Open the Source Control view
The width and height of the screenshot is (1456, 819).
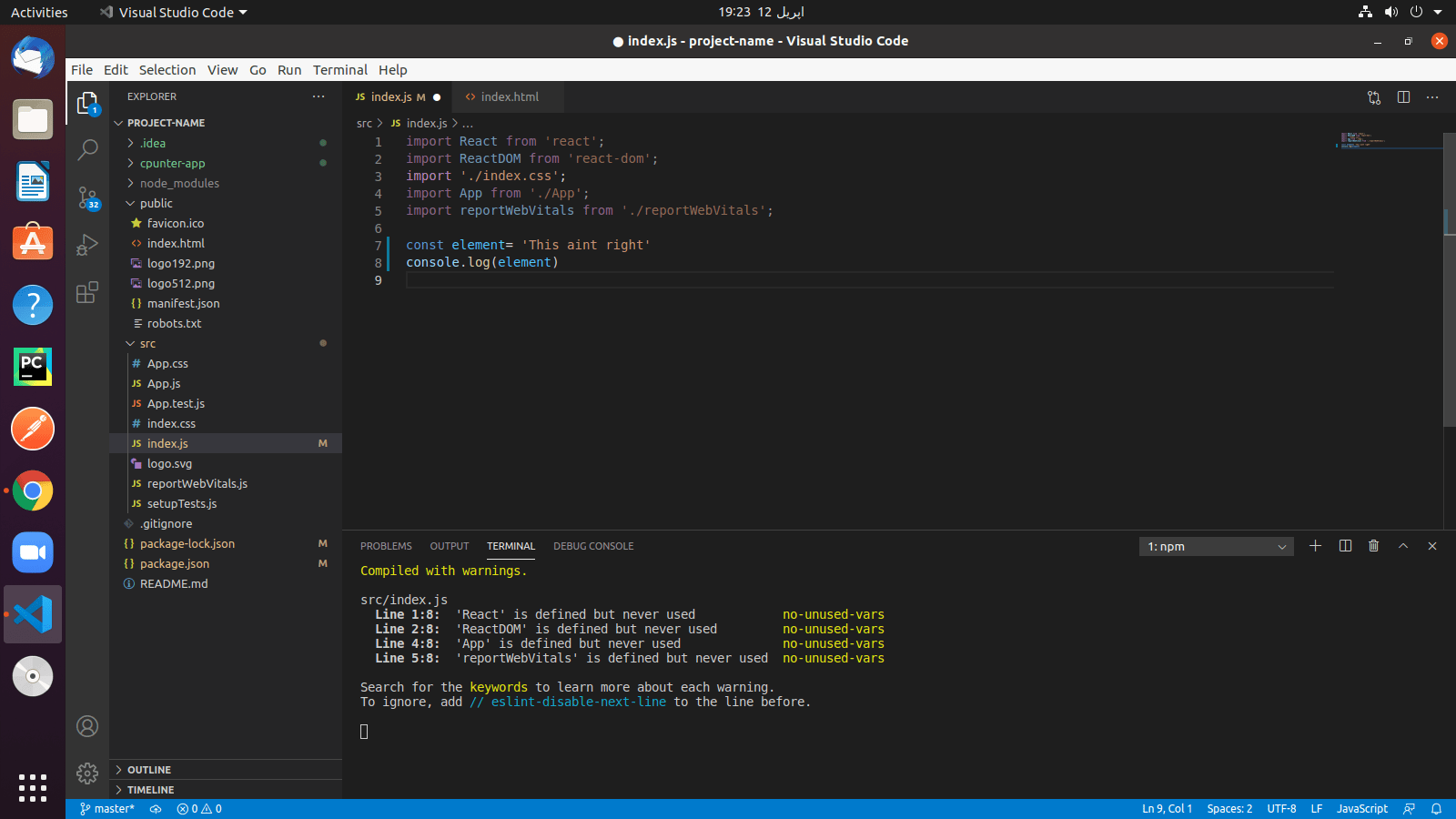(87, 198)
